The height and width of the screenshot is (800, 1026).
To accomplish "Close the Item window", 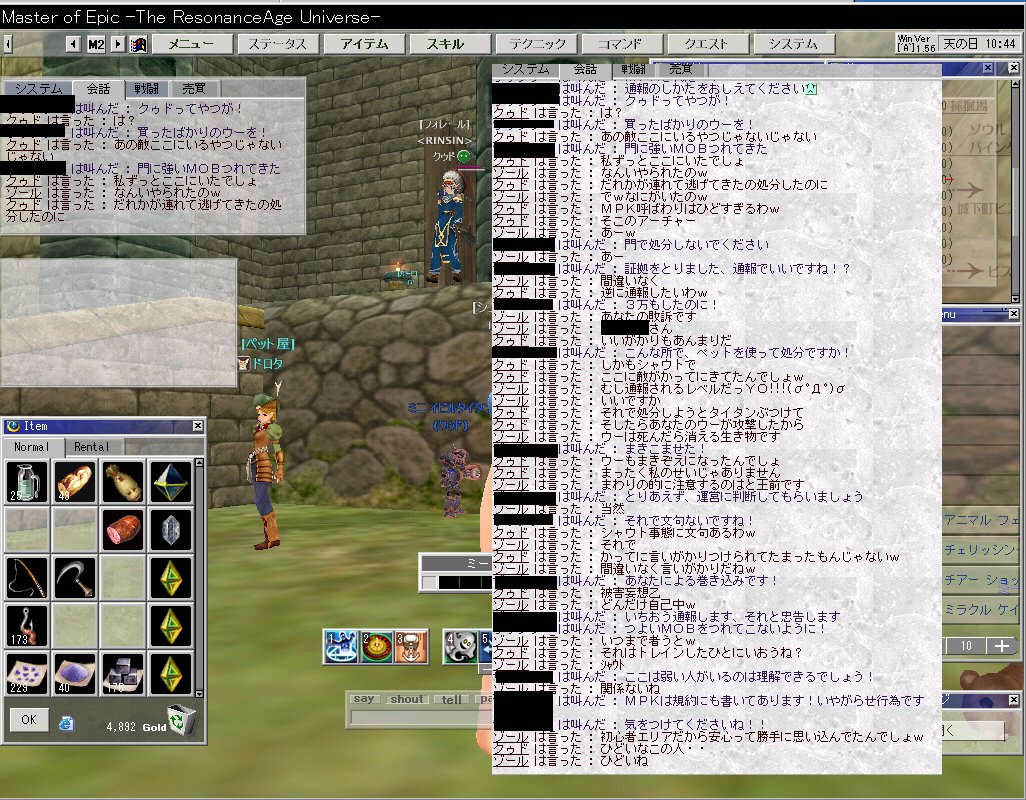I will coord(198,426).
